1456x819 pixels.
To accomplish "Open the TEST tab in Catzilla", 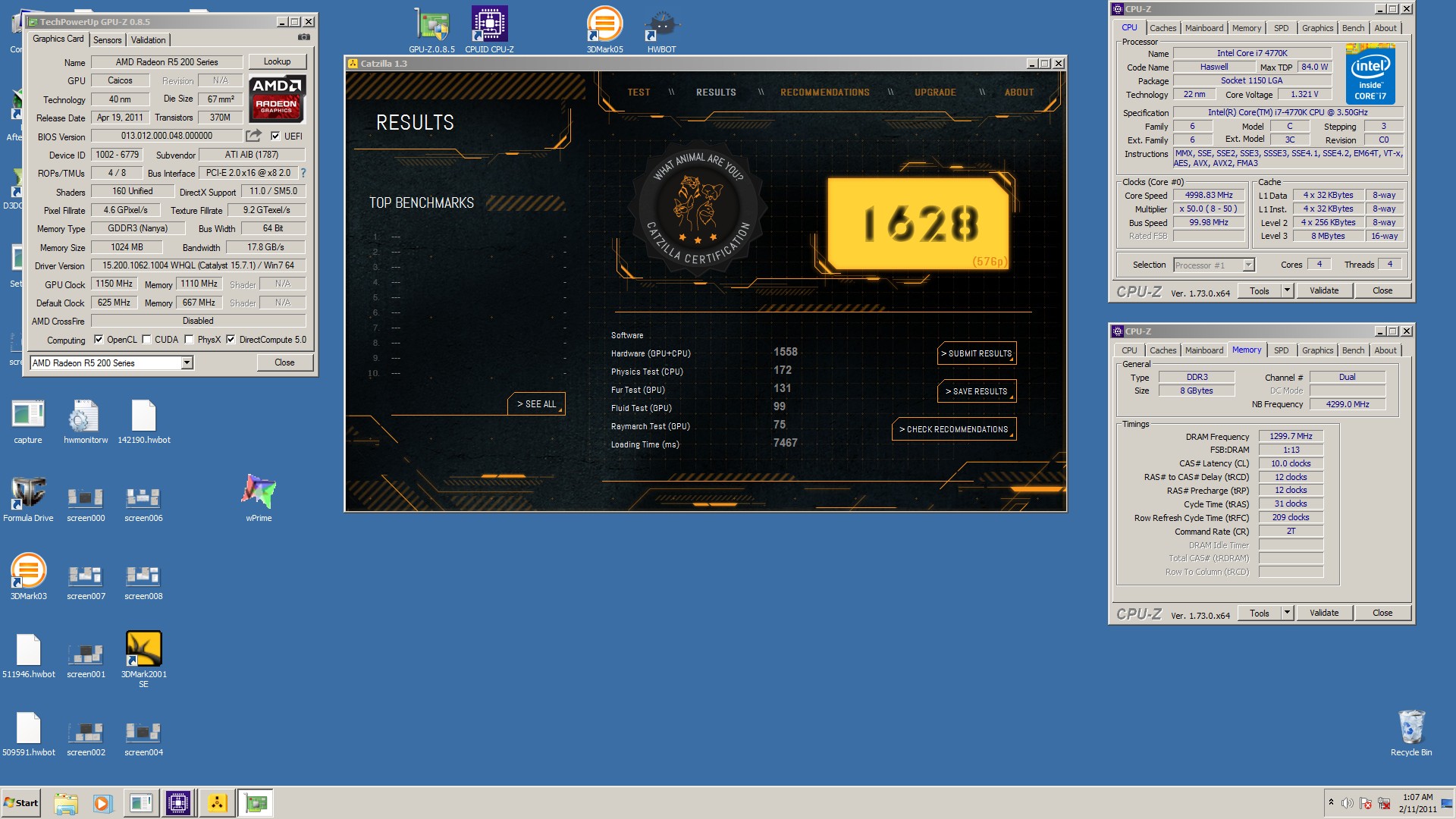I will [x=639, y=93].
